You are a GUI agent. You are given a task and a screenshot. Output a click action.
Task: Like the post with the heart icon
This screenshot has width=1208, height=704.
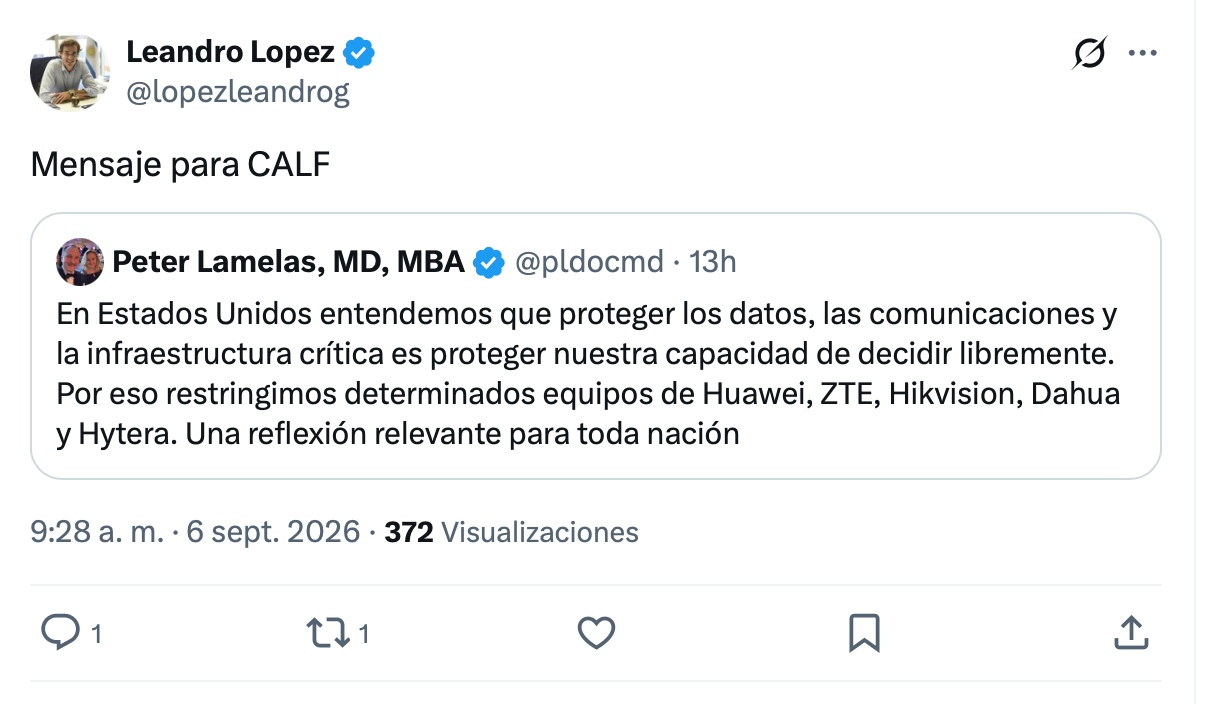(x=597, y=632)
